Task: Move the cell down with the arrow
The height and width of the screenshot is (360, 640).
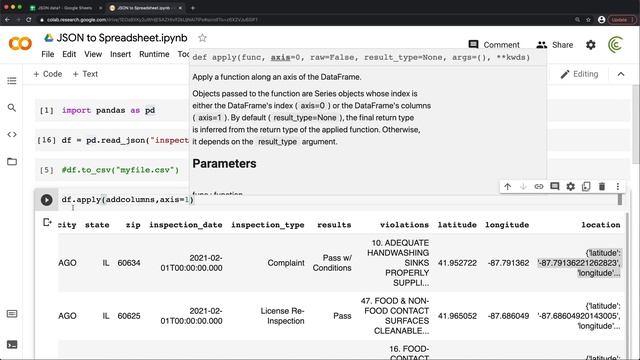Action: pyautogui.click(x=523, y=187)
